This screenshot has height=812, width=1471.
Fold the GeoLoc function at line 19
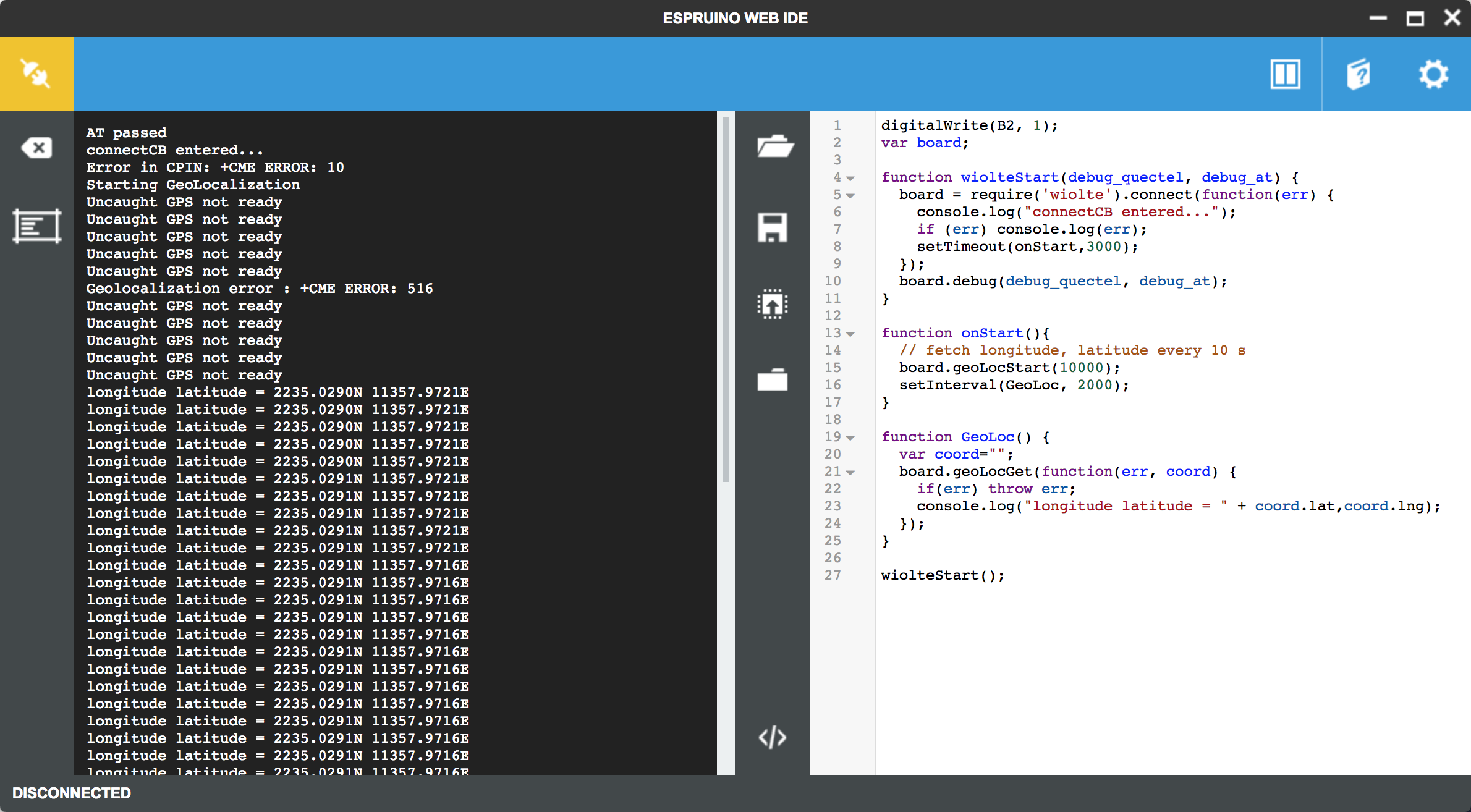[851, 438]
